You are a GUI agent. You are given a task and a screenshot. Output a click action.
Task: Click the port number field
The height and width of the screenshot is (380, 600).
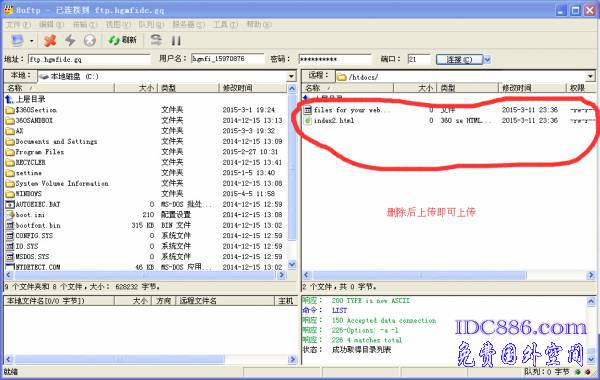pos(419,59)
